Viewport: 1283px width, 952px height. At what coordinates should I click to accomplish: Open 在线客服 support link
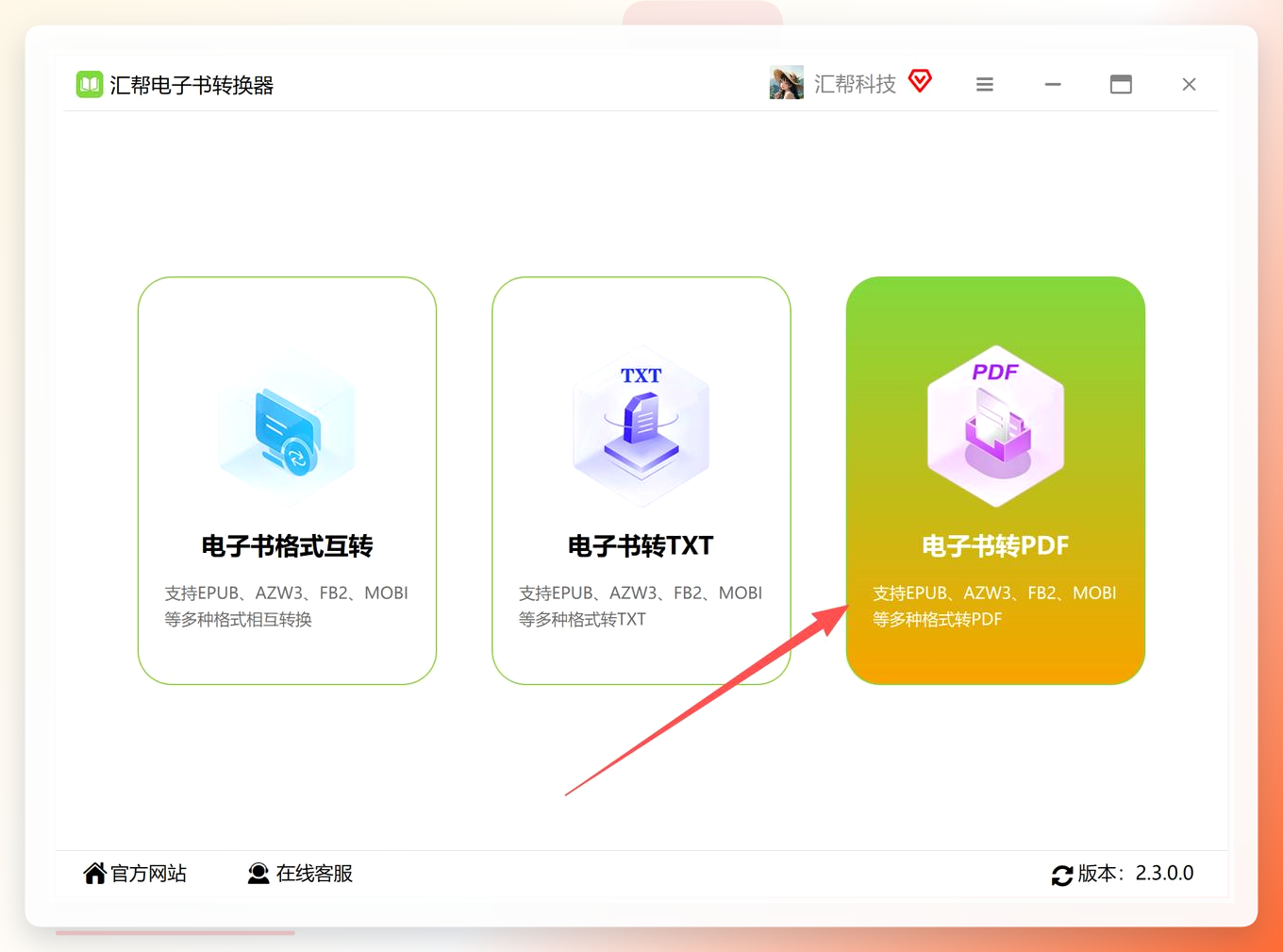(x=314, y=874)
